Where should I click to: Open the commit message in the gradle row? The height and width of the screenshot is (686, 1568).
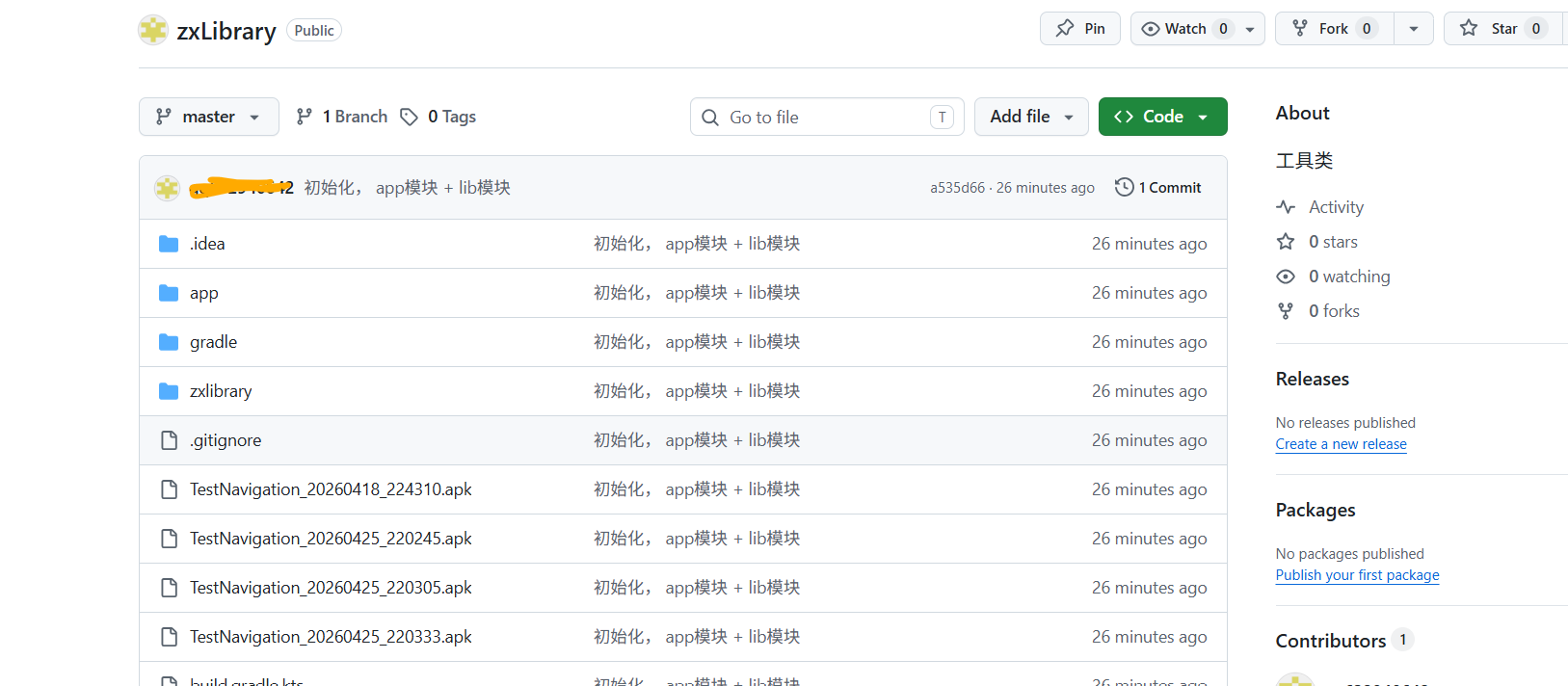[697, 342]
